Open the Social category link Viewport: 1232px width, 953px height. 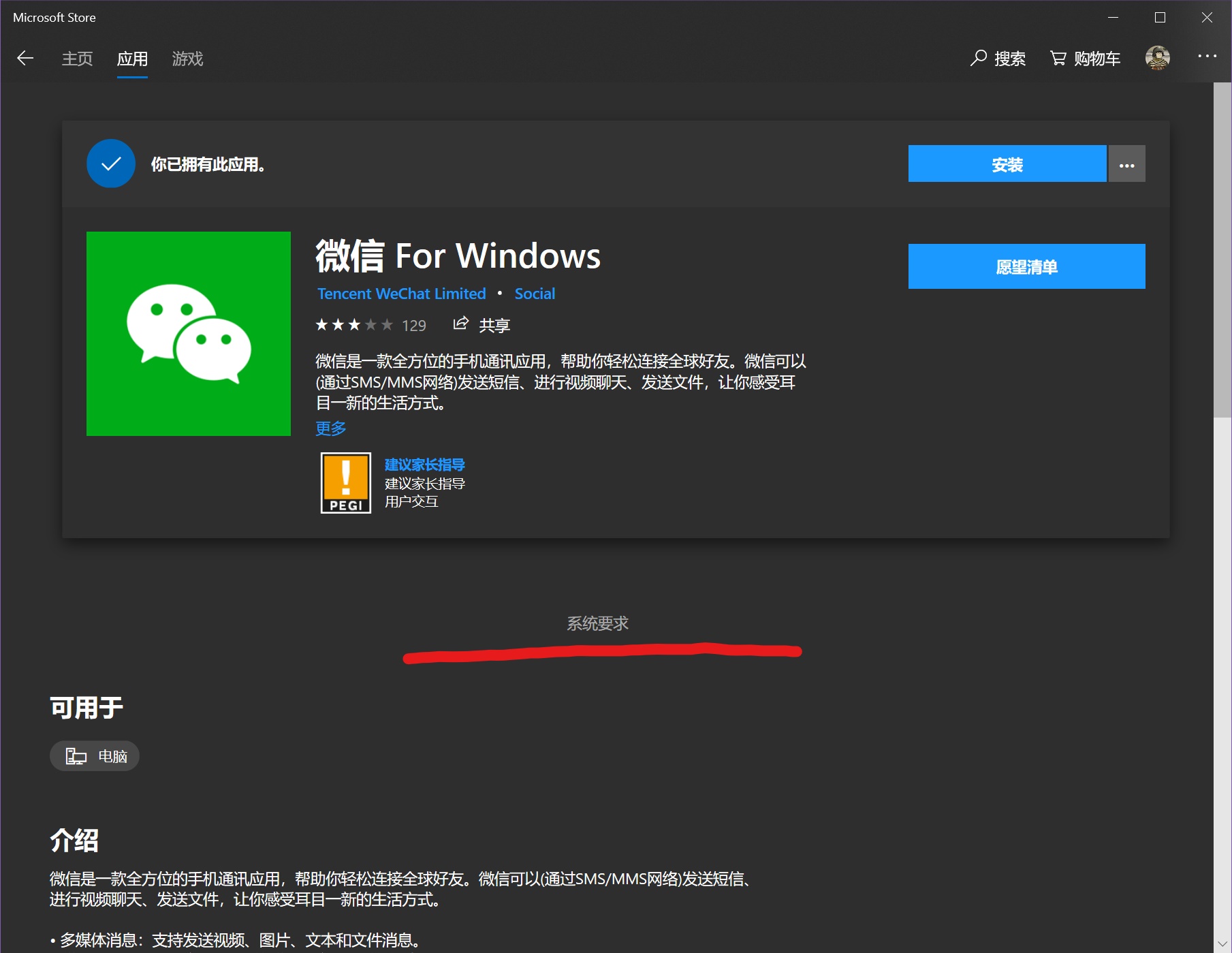[x=535, y=294]
